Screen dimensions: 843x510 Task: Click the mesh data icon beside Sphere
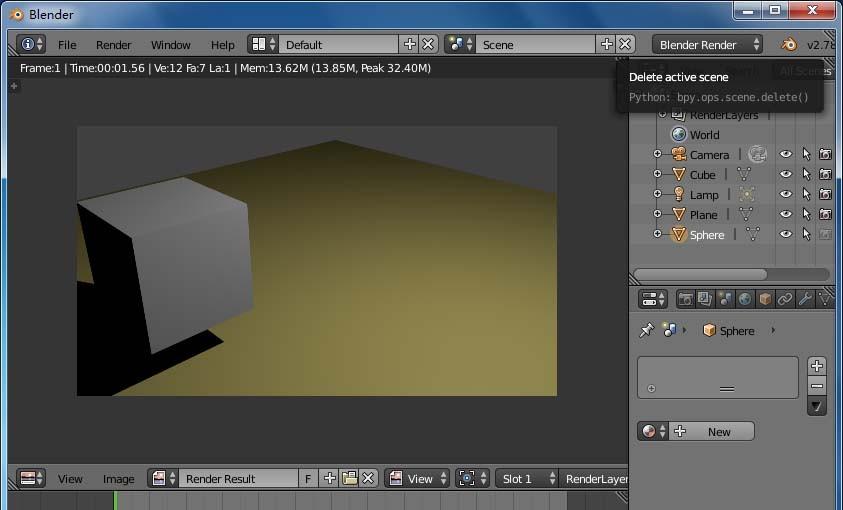(753, 234)
